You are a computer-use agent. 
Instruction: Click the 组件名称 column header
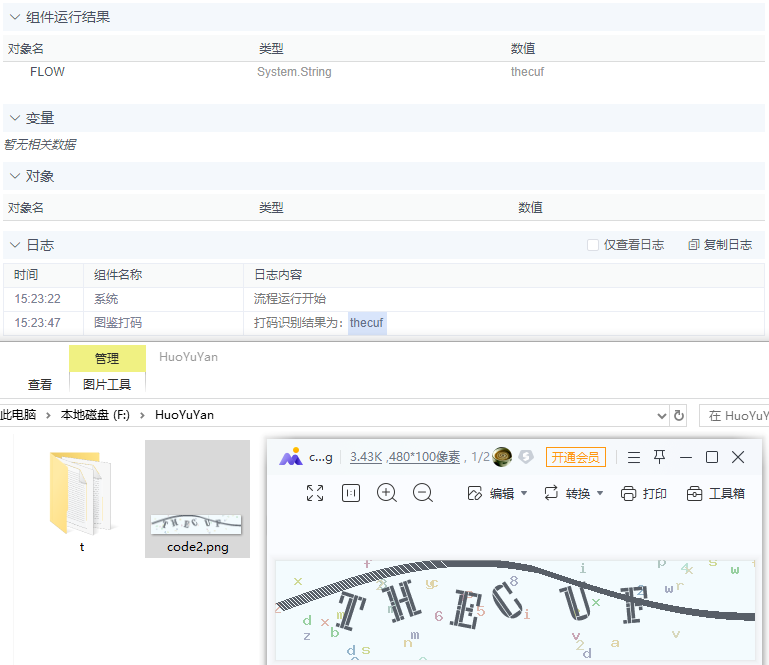[118, 275]
